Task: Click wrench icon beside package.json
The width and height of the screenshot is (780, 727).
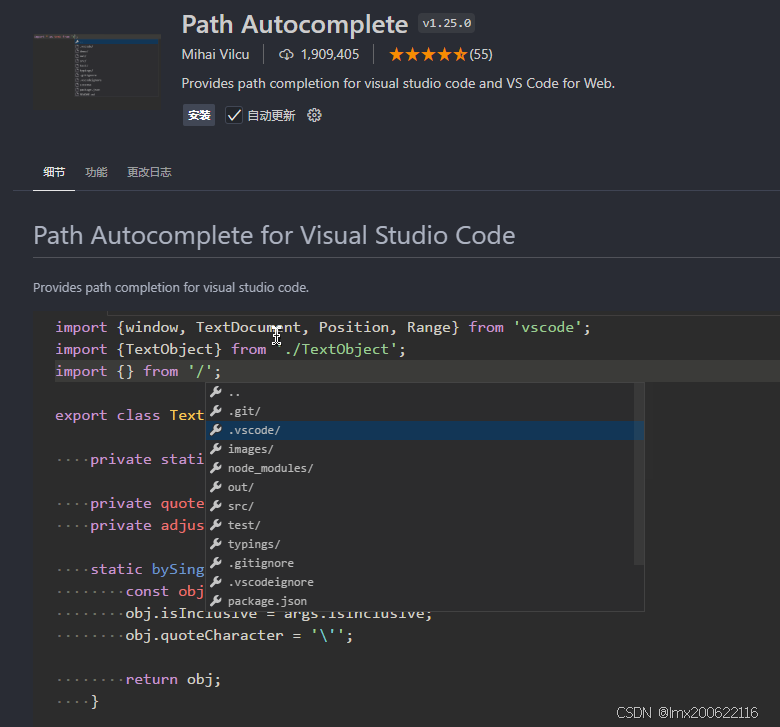Action: [x=216, y=600]
